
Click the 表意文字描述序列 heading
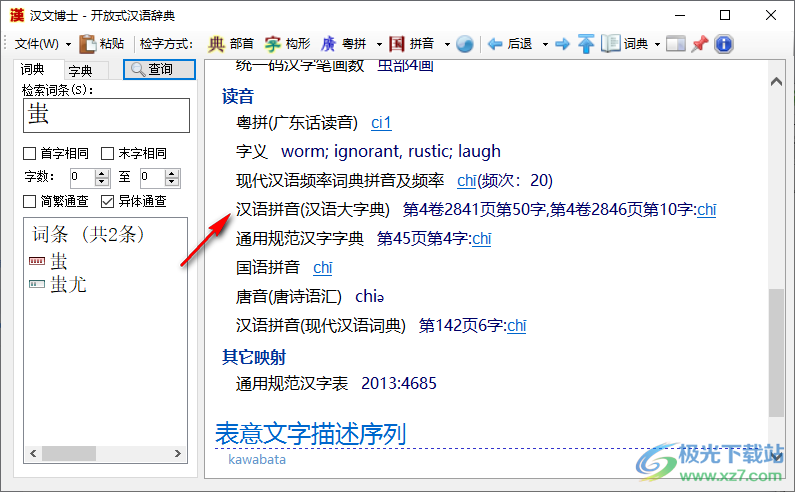click(x=310, y=434)
